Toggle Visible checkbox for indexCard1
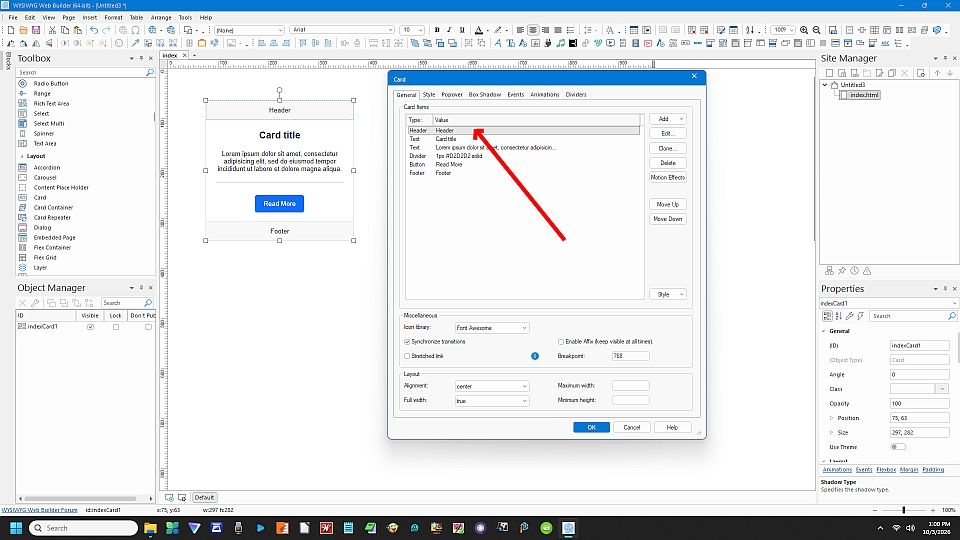Image resolution: width=960 pixels, height=540 pixels. pyautogui.click(x=91, y=327)
